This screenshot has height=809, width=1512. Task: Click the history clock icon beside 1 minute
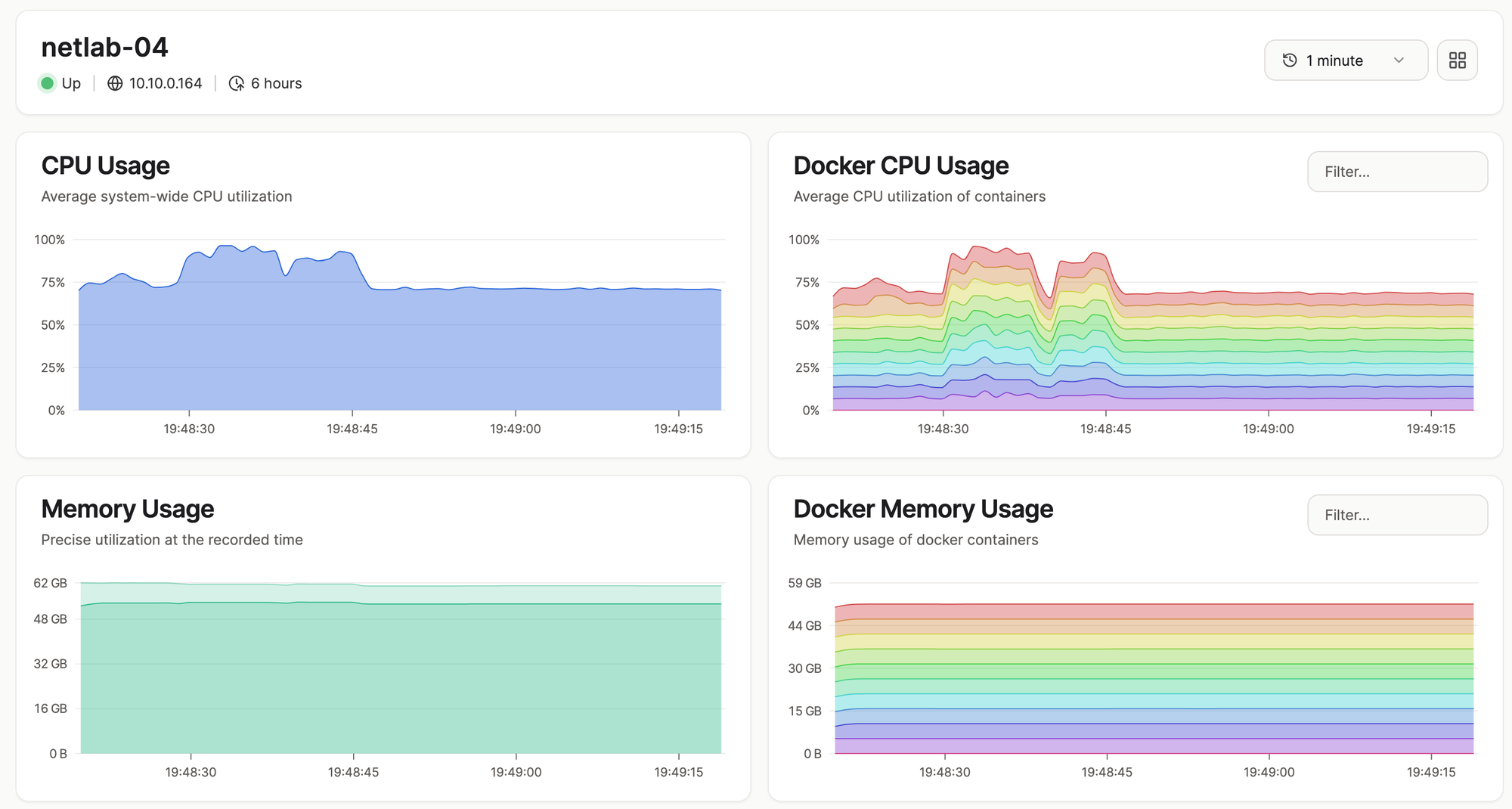pyautogui.click(x=1290, y=60)
